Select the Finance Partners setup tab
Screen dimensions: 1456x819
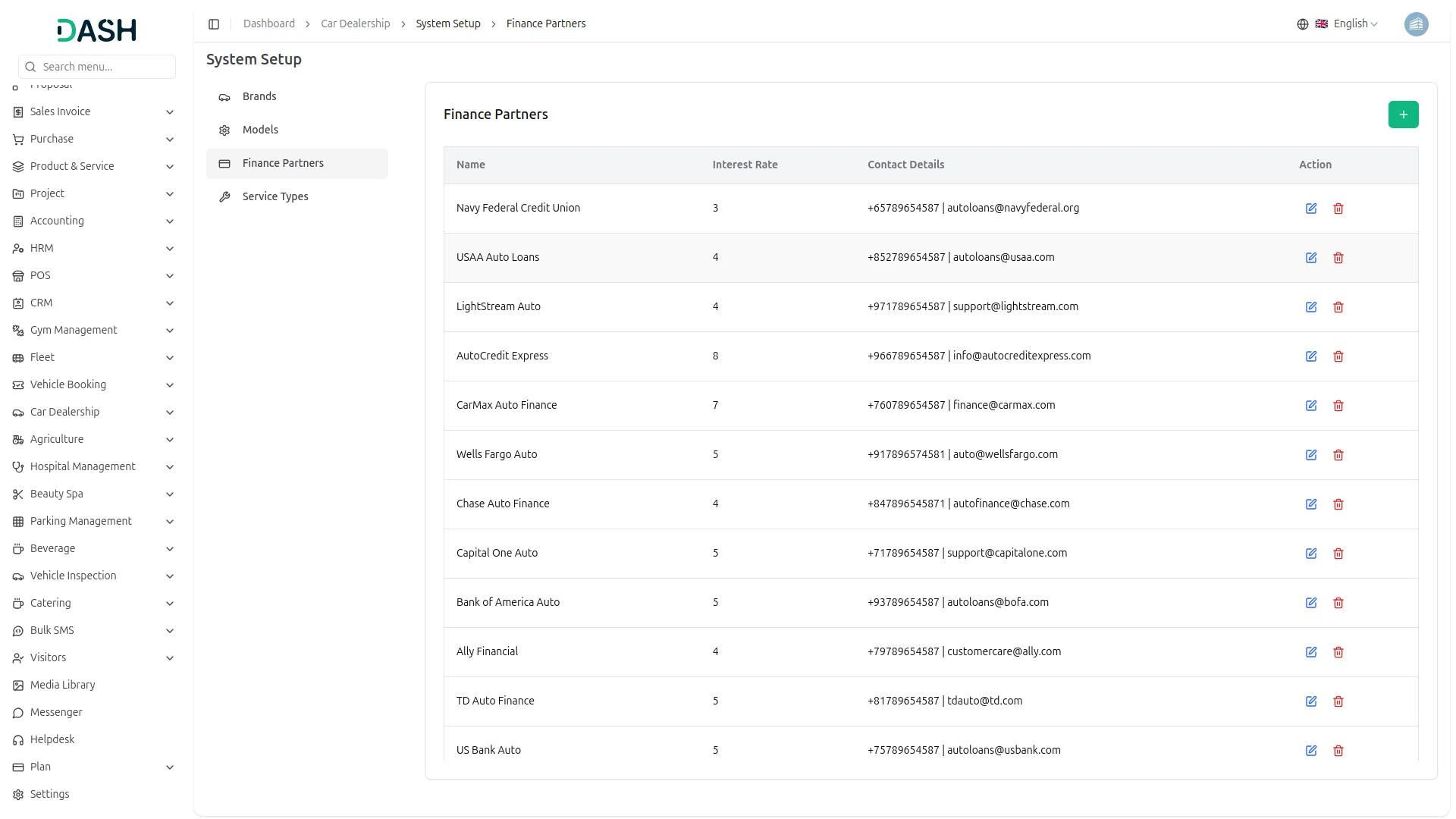(x=297, y=163)
